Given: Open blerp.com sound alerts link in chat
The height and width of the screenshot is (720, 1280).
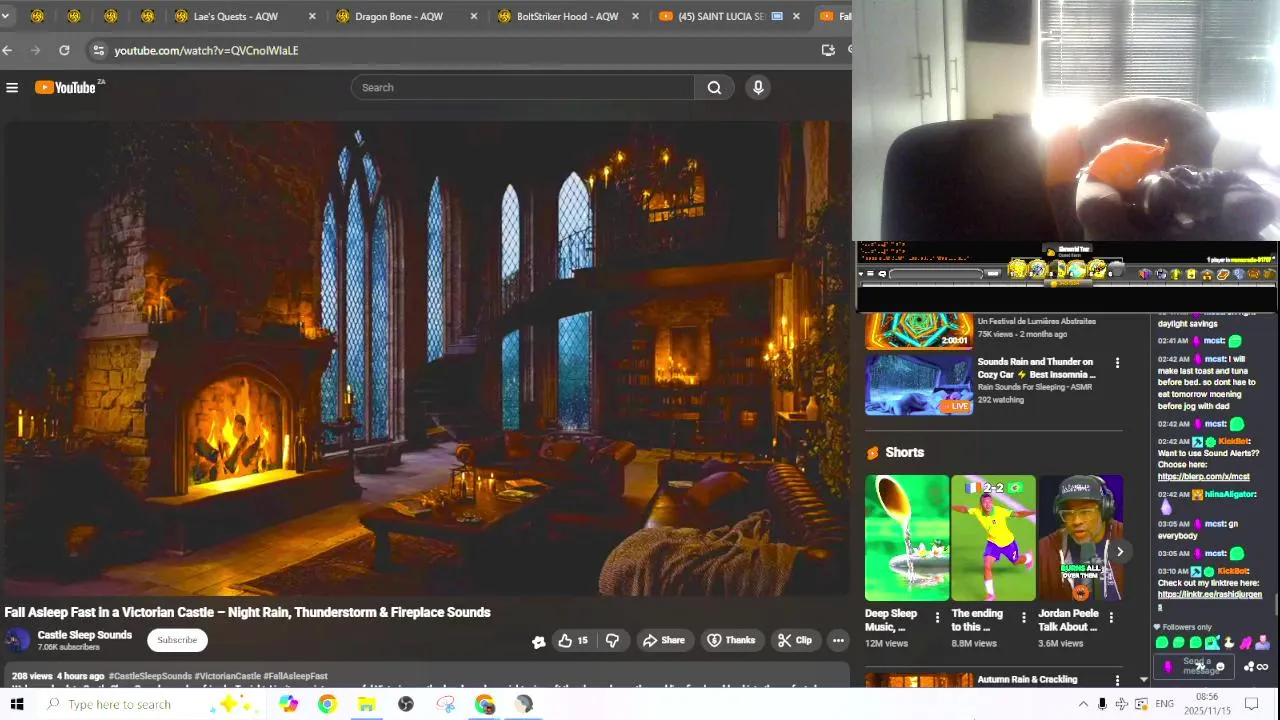Looking at the screenshot, I should coord(1204,477).
